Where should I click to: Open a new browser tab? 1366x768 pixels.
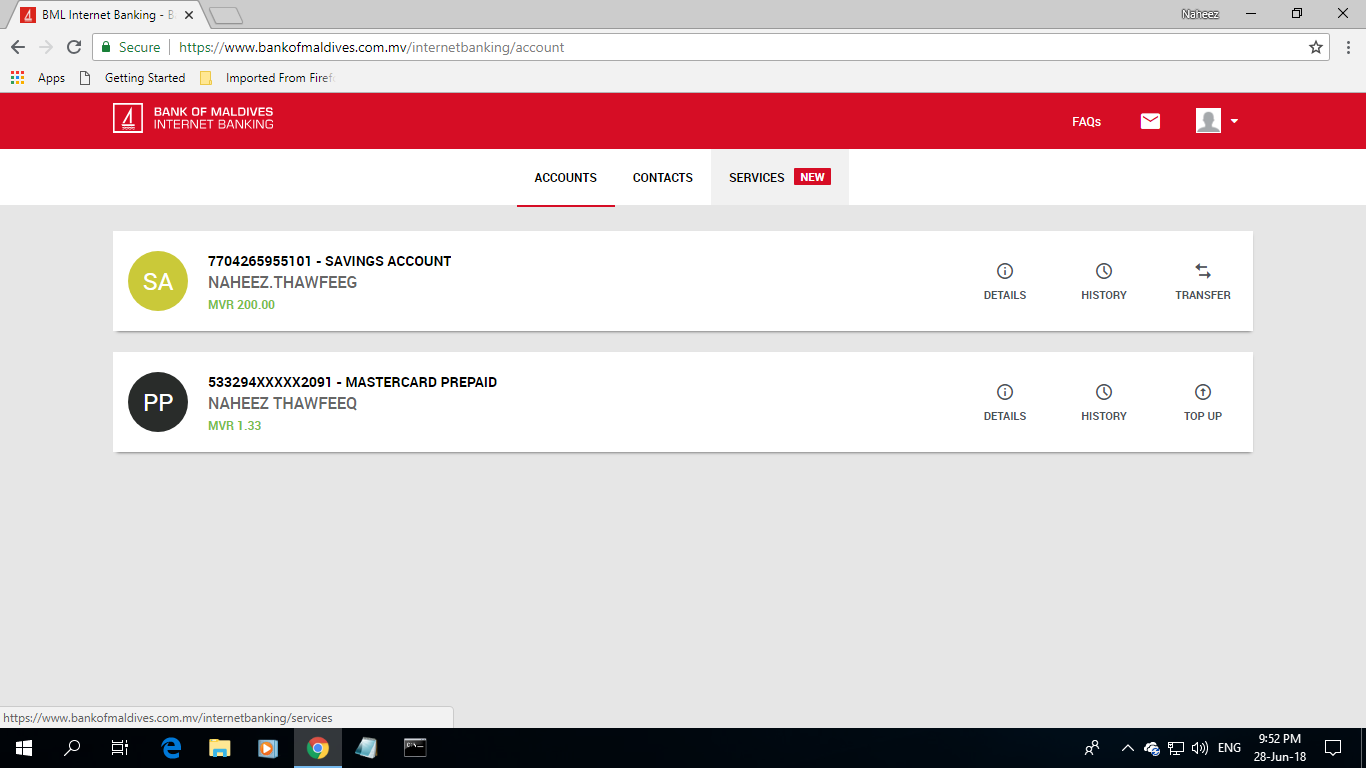pyautogui.click(x=226, y=15)
